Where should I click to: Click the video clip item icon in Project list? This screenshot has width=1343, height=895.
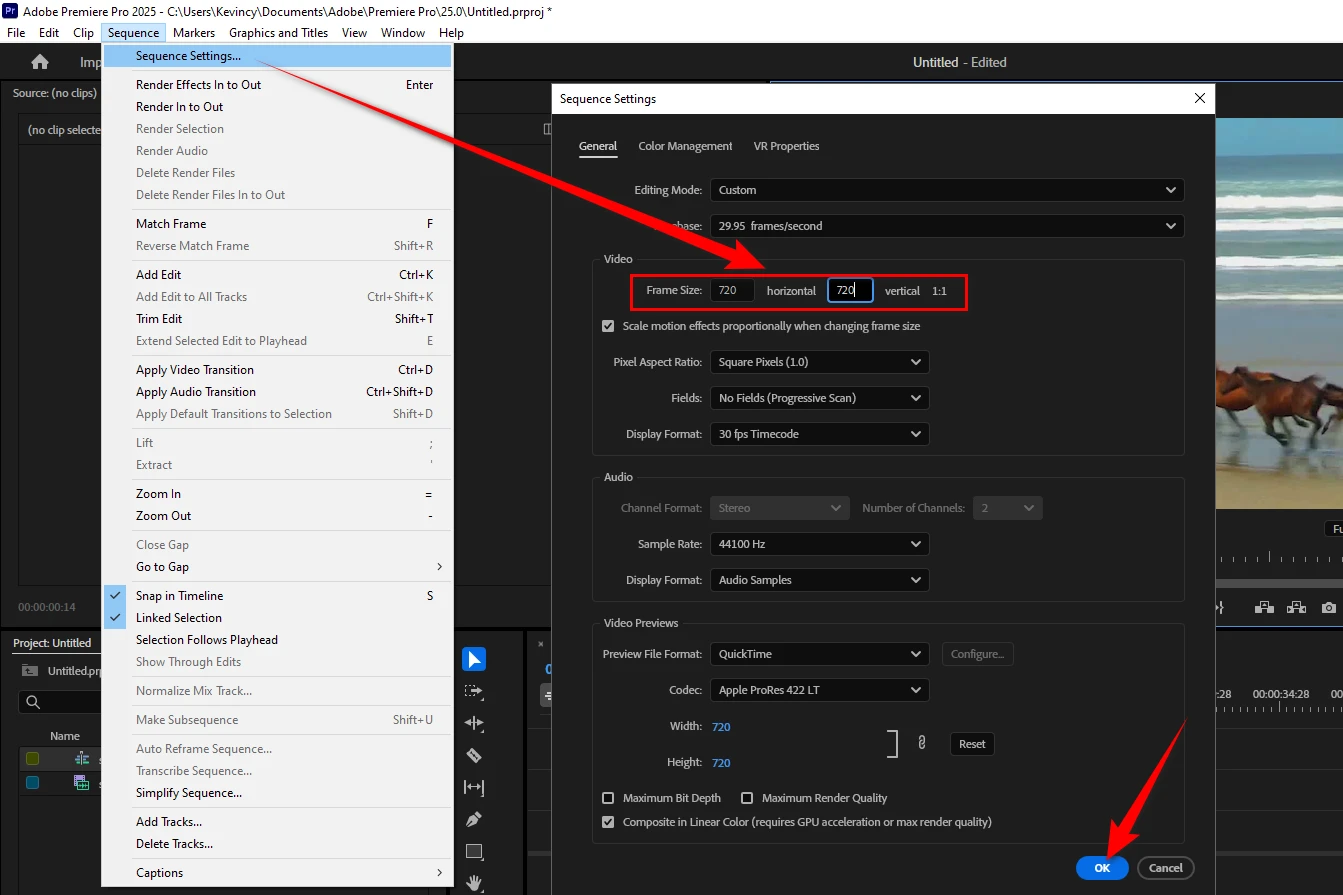pyautogui.click(x=82, y=783)
